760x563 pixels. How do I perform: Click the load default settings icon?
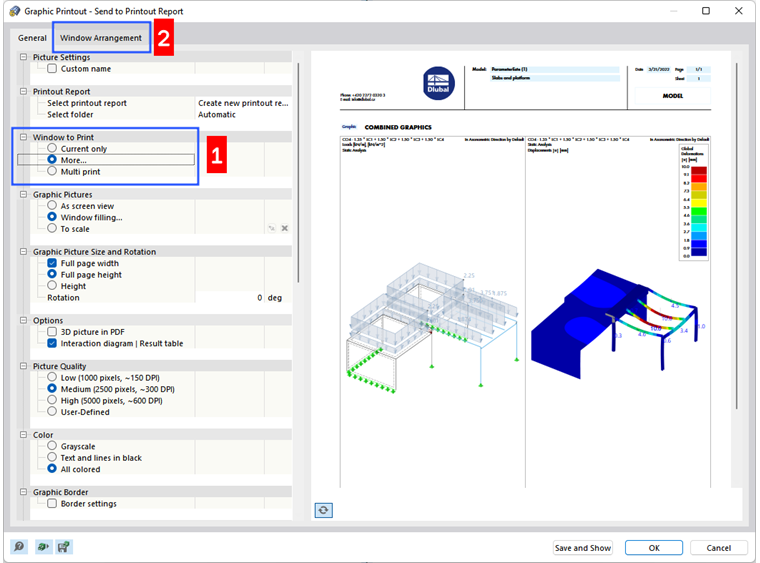click(x=43, y=547)
